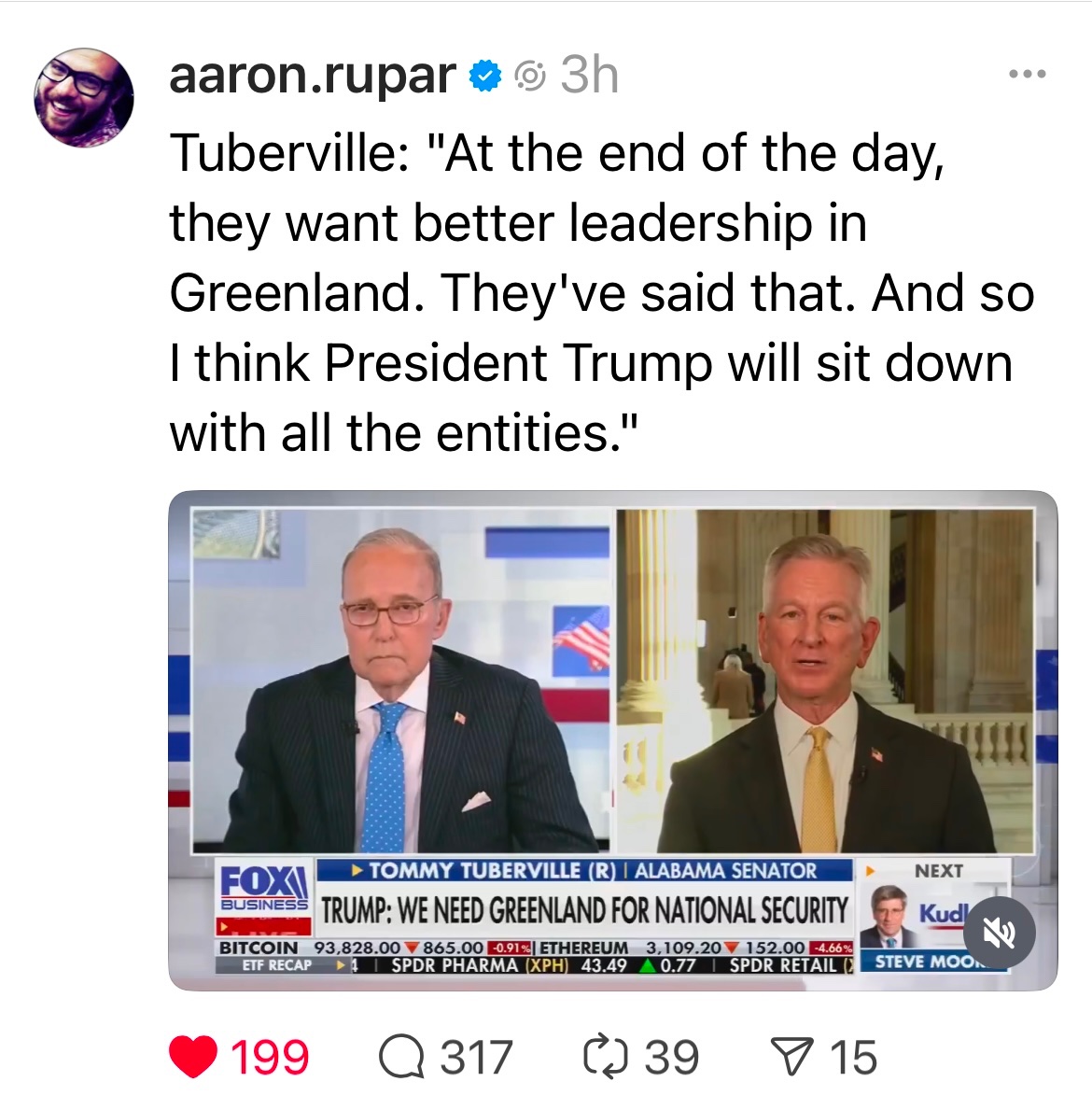This screenshot has width=1092, height=1110.
Task: View the 39 reposts count
Action: (672, 1057)
